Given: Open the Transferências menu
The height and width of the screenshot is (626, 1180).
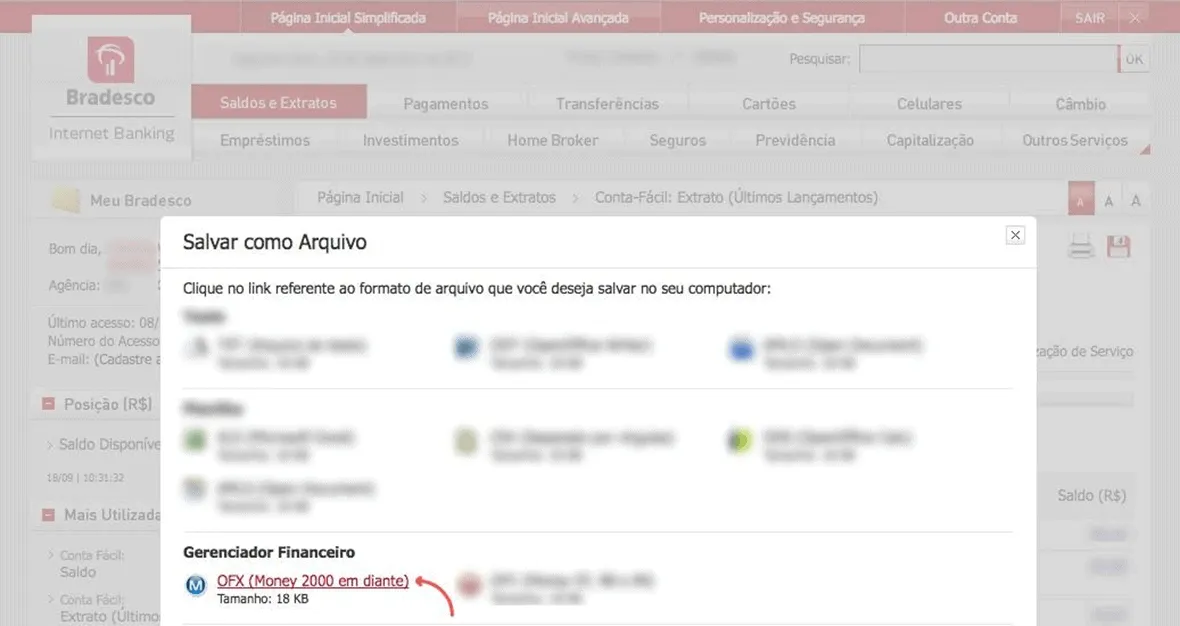Looking at the screenshot, I should [x=607, y=104].
